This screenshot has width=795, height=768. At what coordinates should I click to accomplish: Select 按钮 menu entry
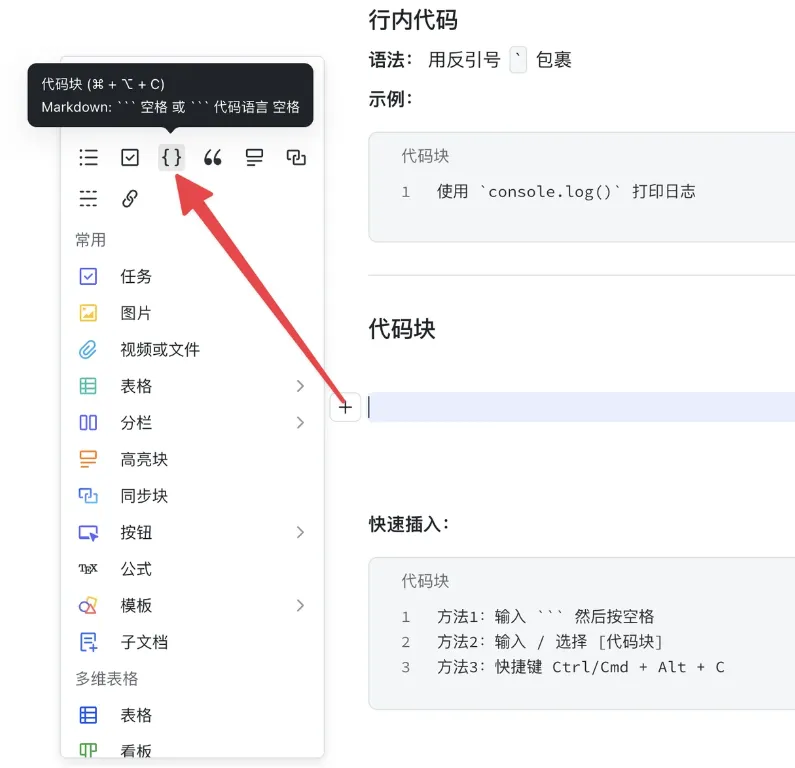point(192,532)
